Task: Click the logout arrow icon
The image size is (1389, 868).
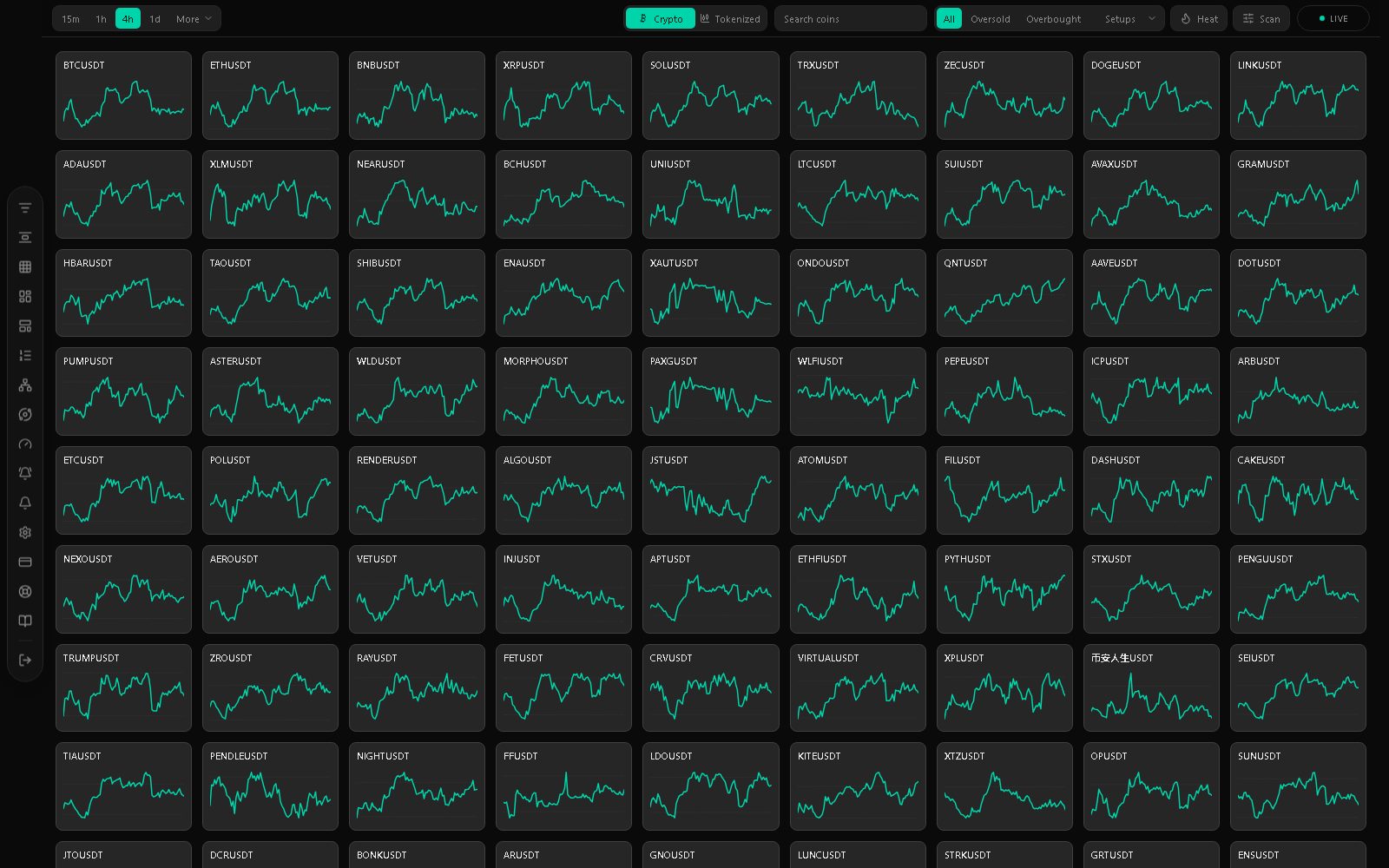Action: pos(25,661)
